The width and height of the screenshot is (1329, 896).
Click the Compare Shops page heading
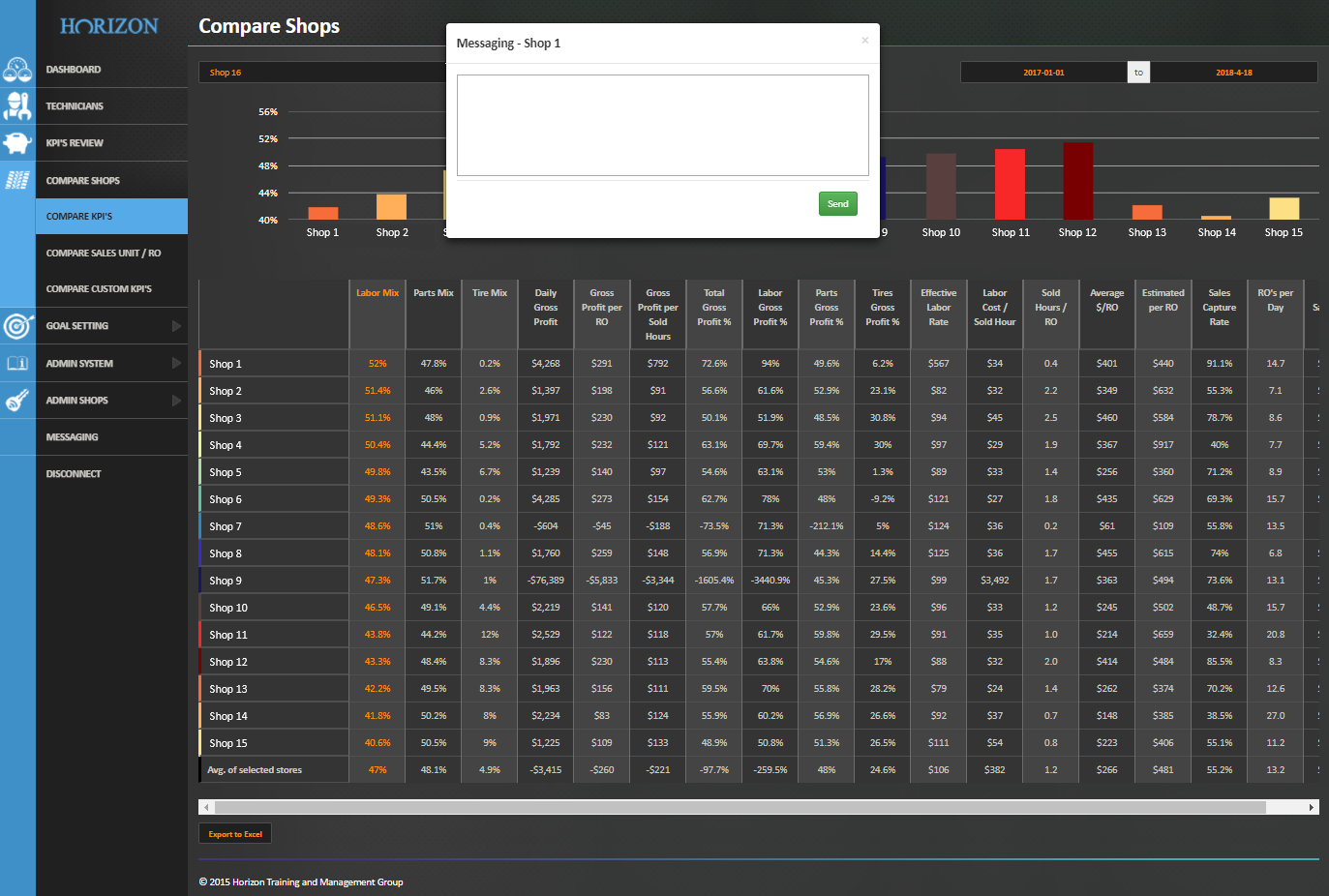point(269,26)
